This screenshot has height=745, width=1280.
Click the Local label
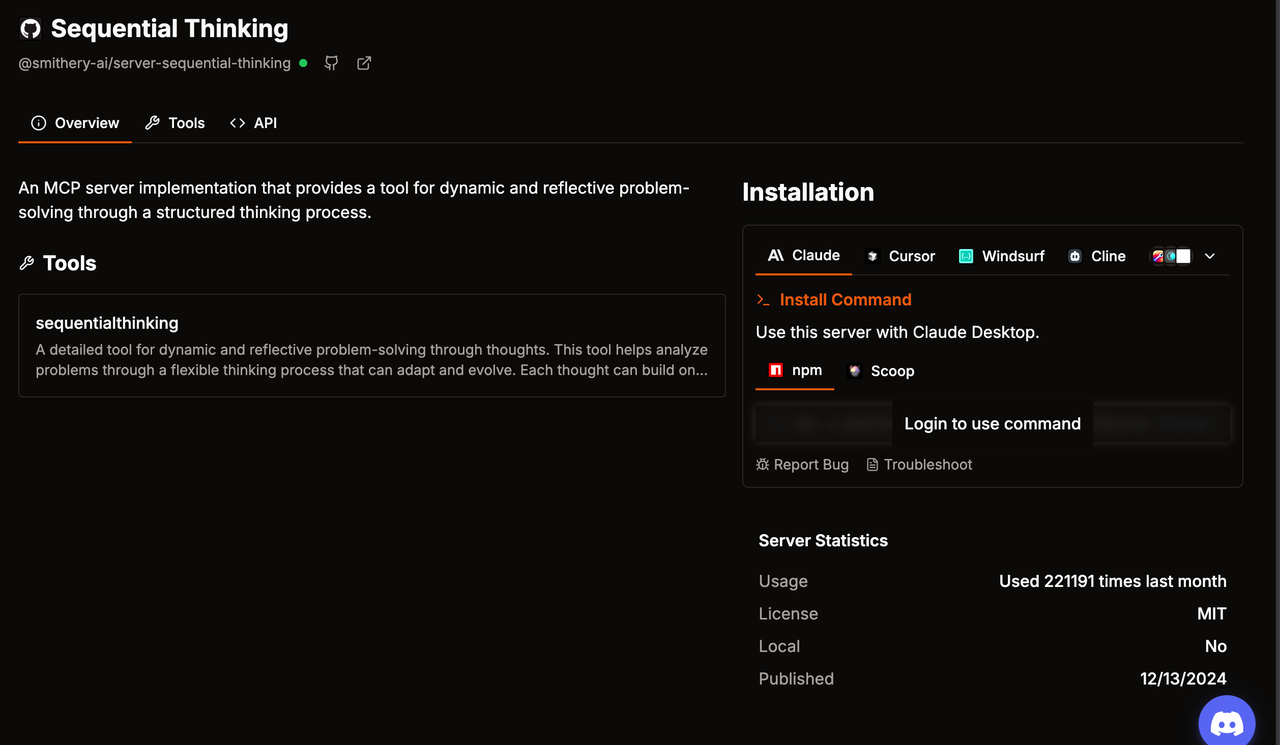pos(779,646)
